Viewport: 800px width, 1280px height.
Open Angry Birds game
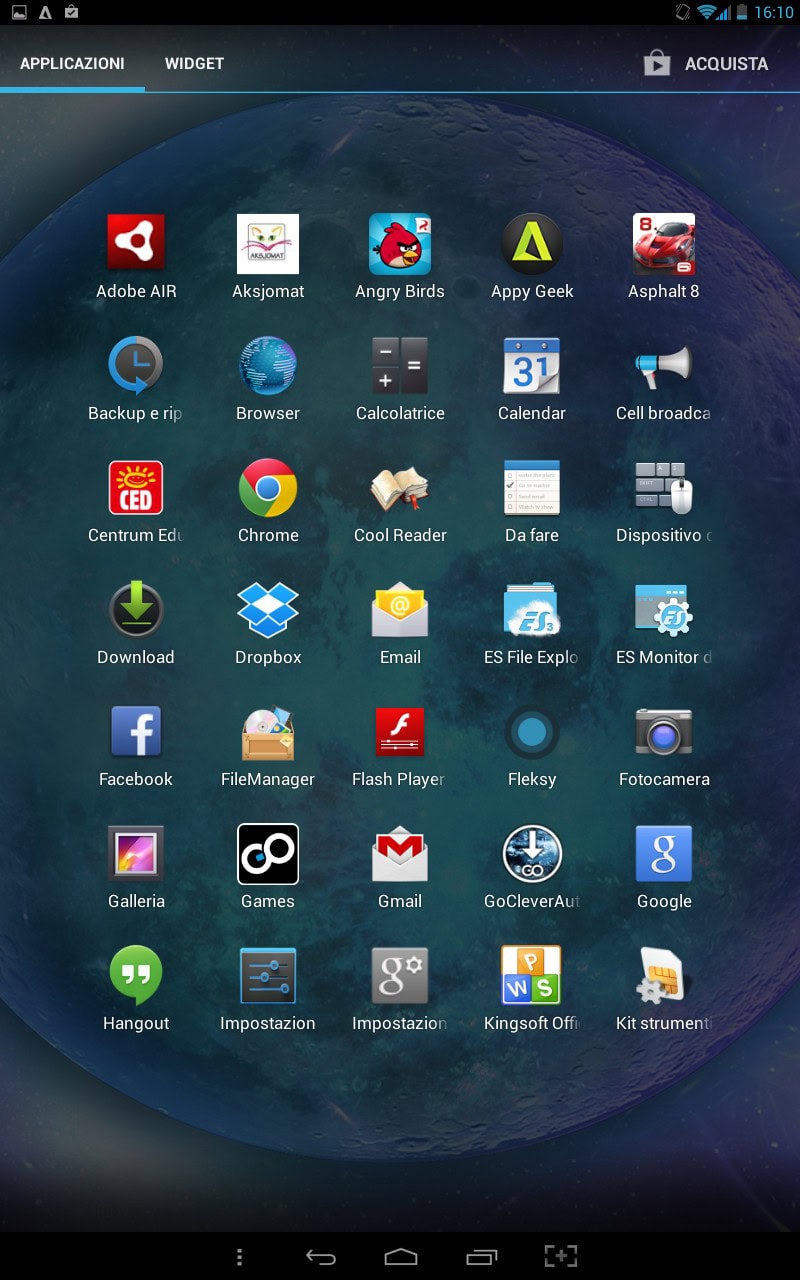point(400,258)
